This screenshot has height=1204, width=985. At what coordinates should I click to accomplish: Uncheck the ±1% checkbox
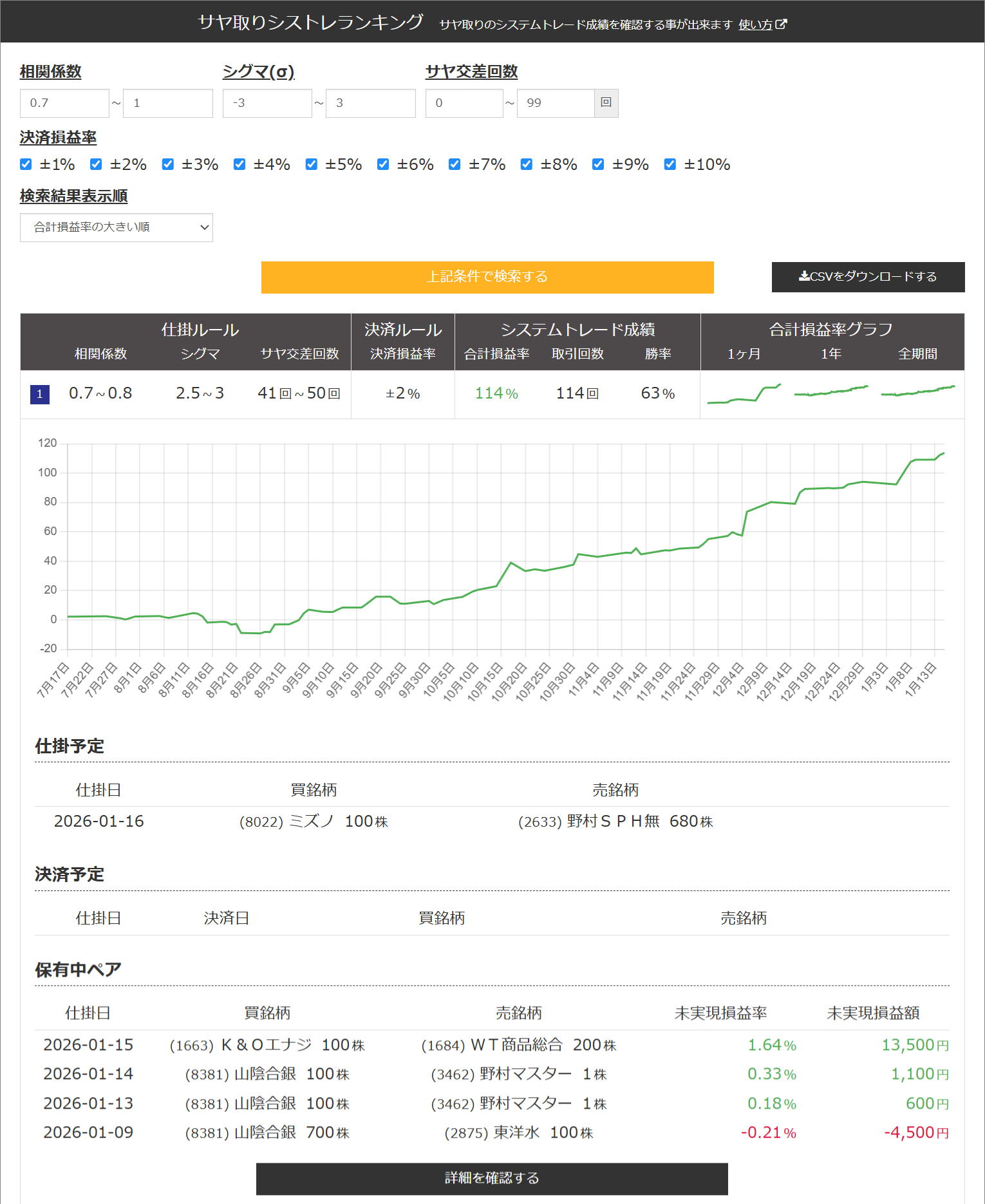[26, 165]
